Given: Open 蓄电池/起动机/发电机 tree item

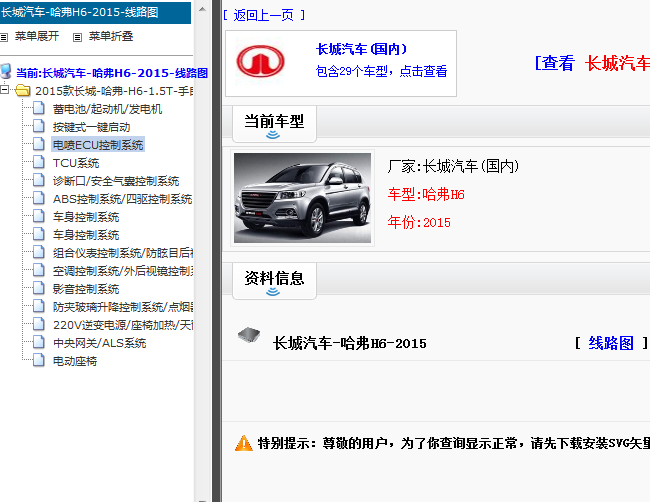Looking at the screenshot, I should [107, 109].
